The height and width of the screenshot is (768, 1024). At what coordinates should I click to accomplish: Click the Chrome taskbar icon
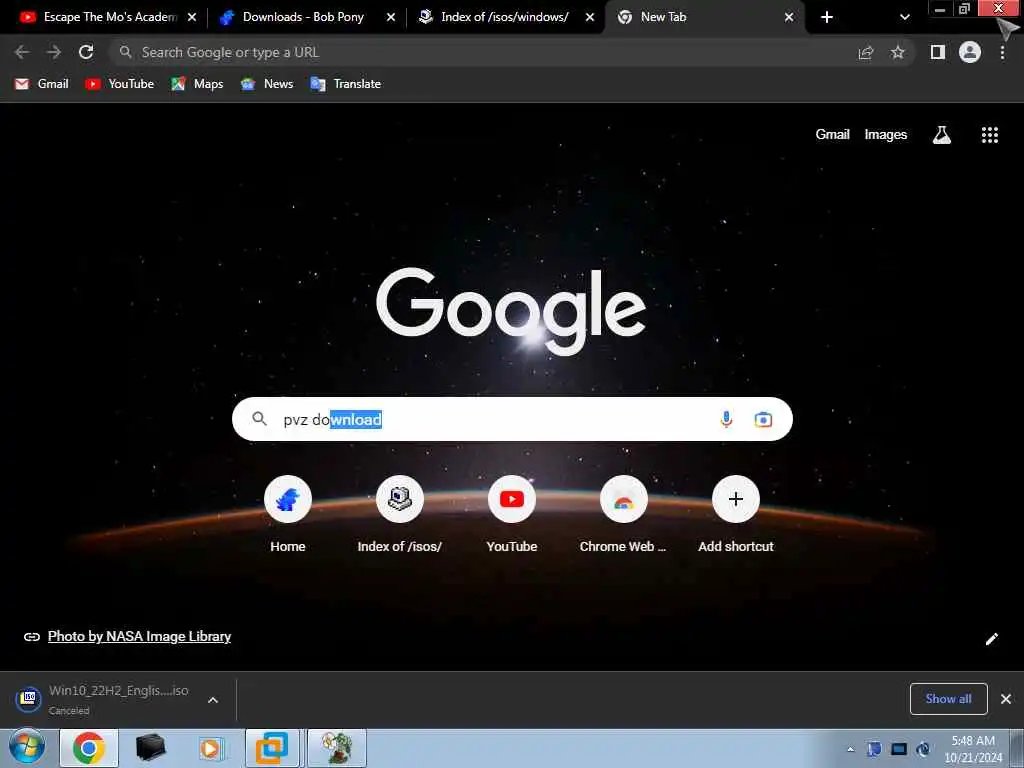click(x=89, y=748)
